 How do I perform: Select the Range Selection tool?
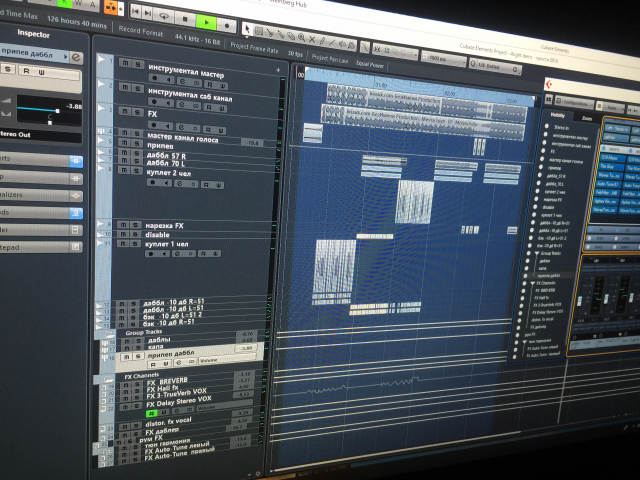pyautogui.click(x=259, y=31)
